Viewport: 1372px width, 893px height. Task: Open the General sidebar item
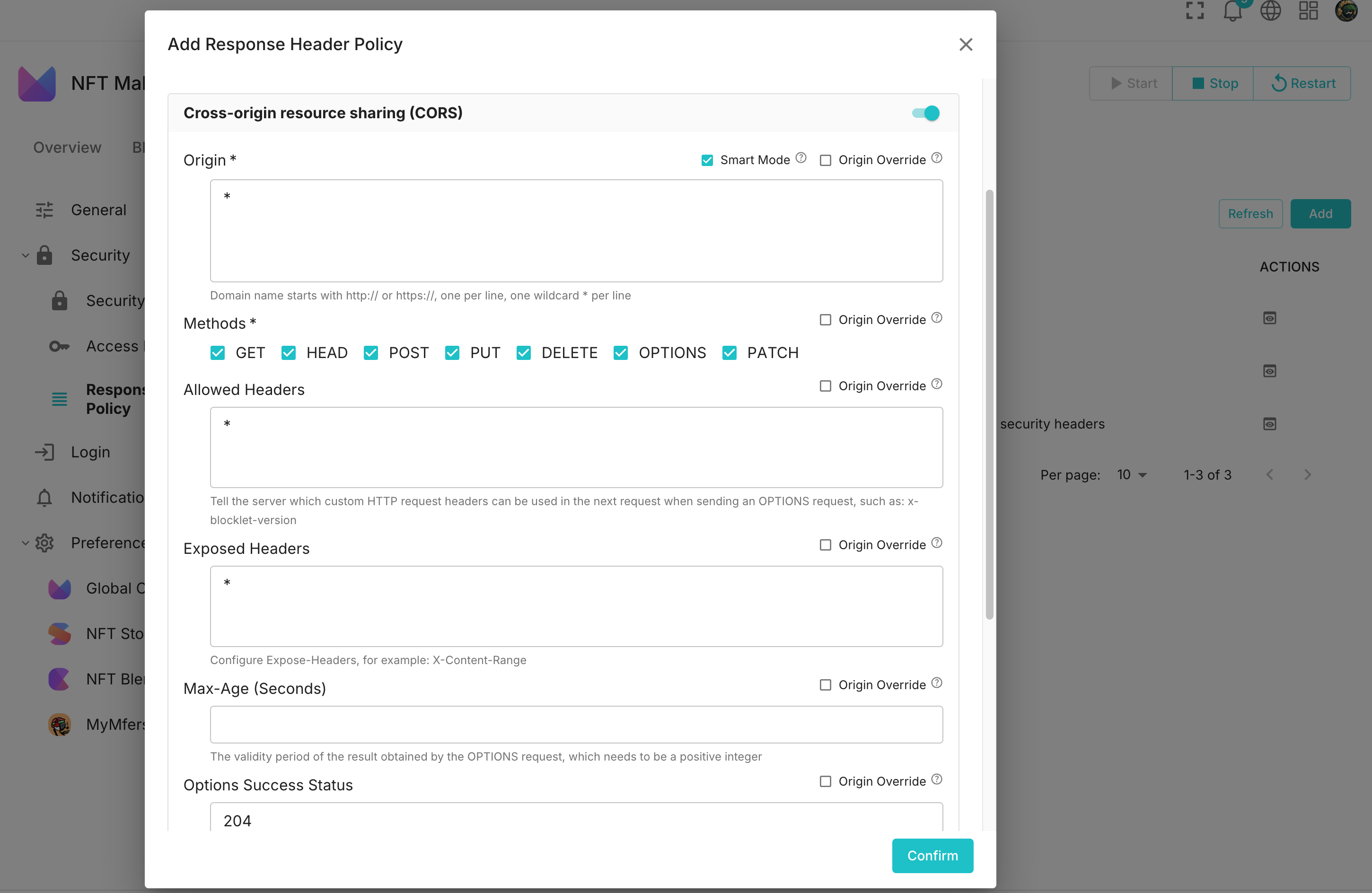(98, 210)
